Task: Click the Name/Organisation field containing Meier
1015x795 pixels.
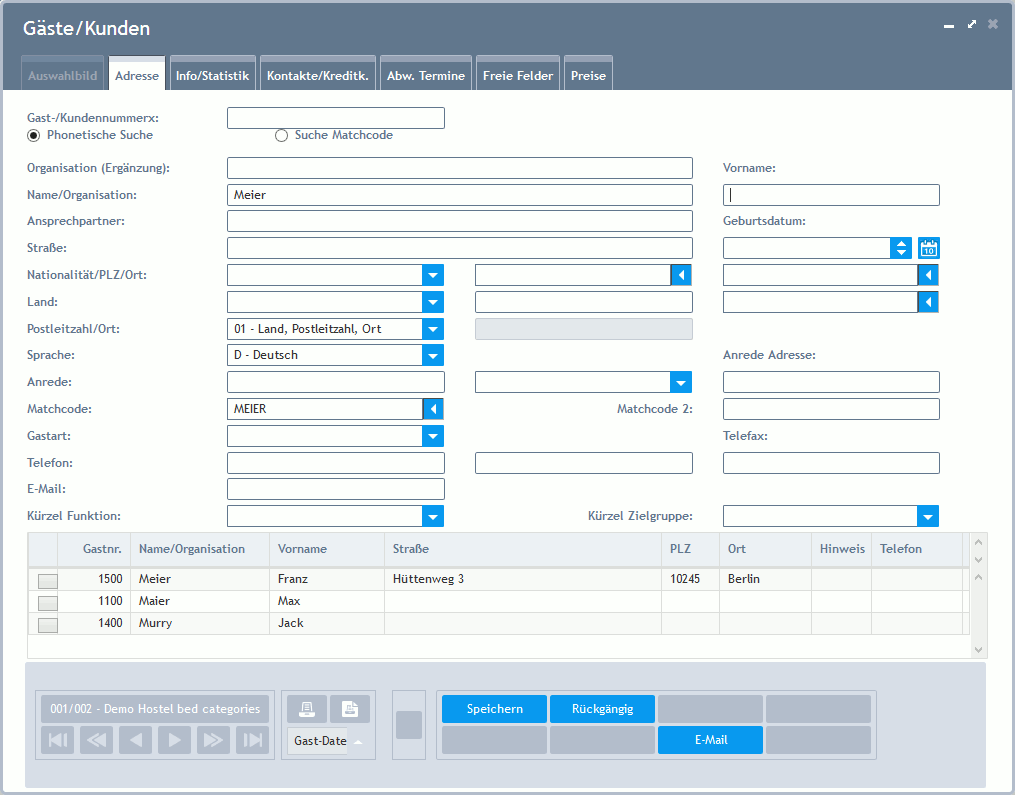Action: tap(460, 195)
